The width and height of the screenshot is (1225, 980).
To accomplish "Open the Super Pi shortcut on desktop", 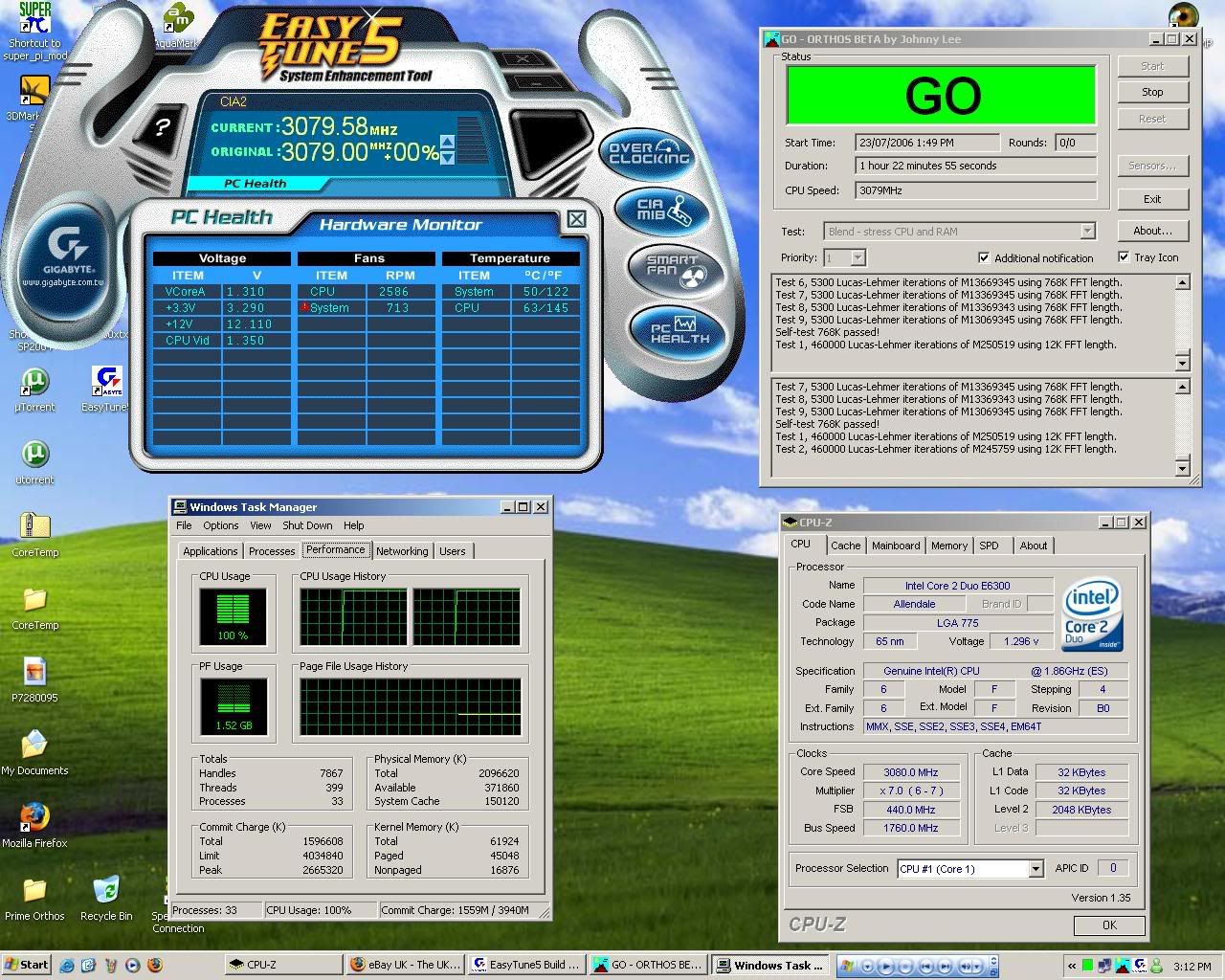I will 35,32.
